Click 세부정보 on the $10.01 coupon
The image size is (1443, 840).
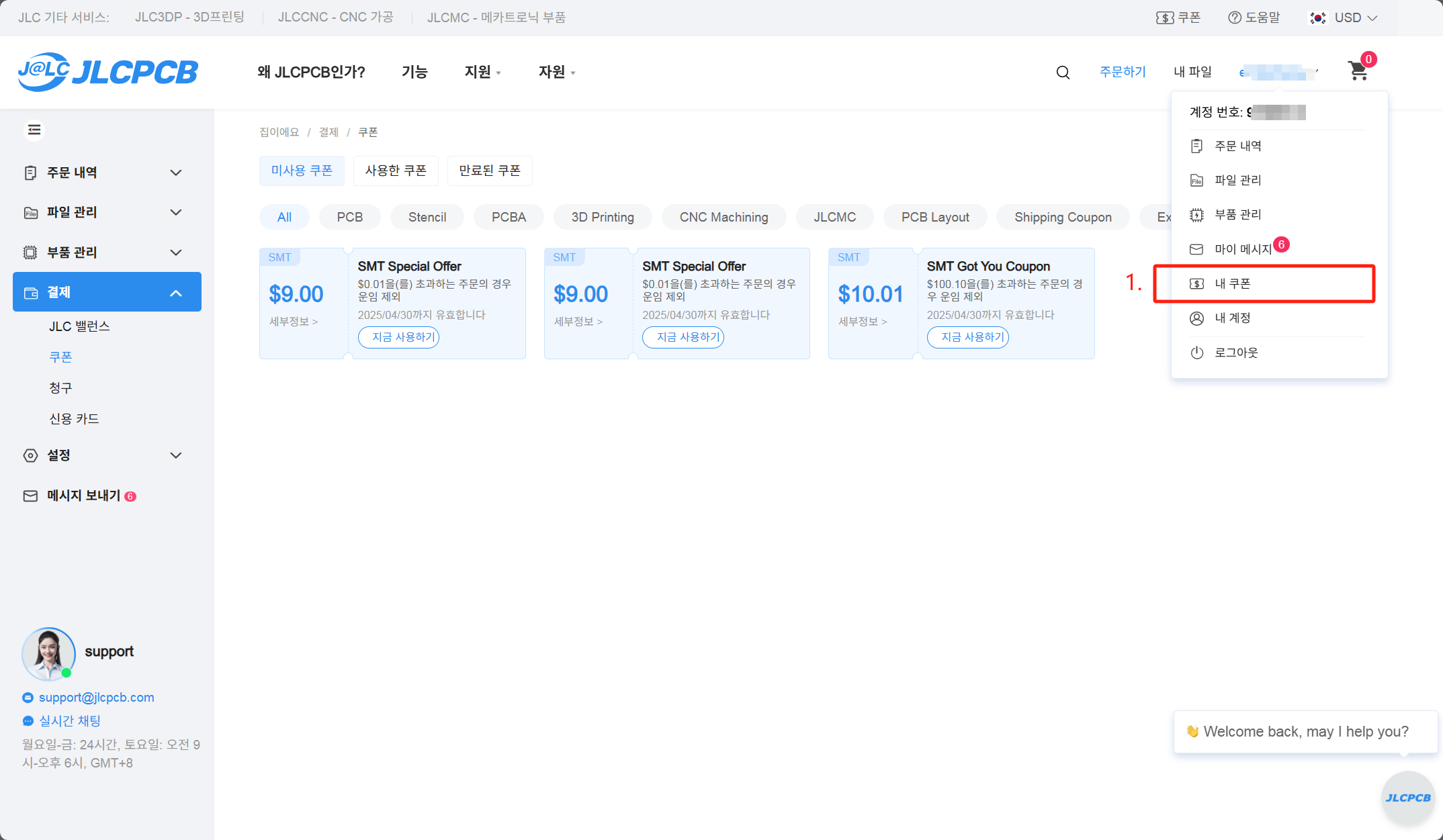863,322
